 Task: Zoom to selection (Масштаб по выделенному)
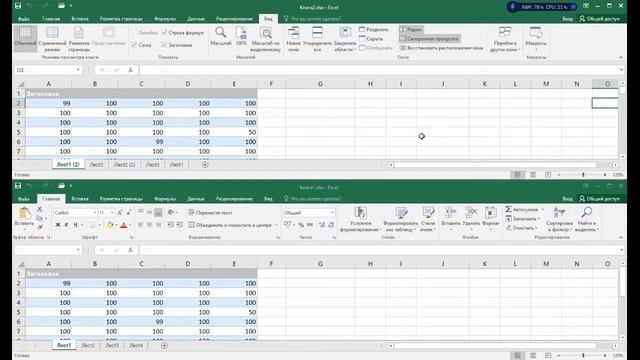point(266,38)
